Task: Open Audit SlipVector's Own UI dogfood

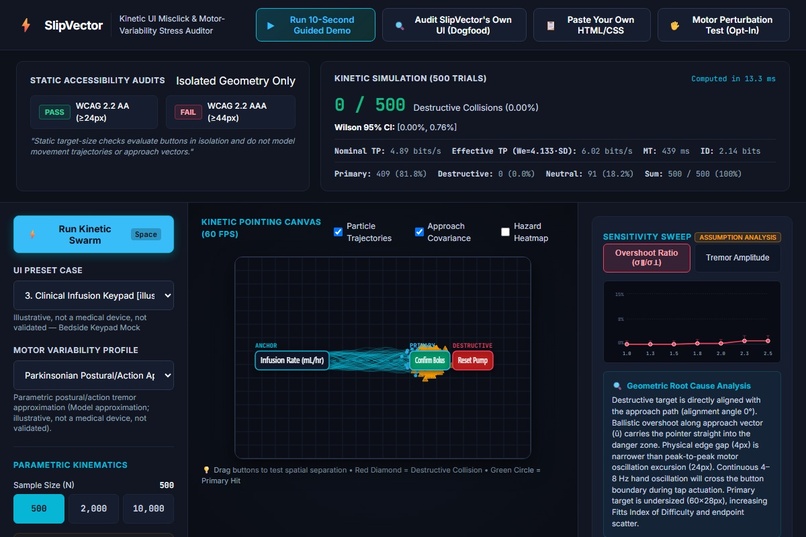Action: pyautogui.click(x=454, y=25)
